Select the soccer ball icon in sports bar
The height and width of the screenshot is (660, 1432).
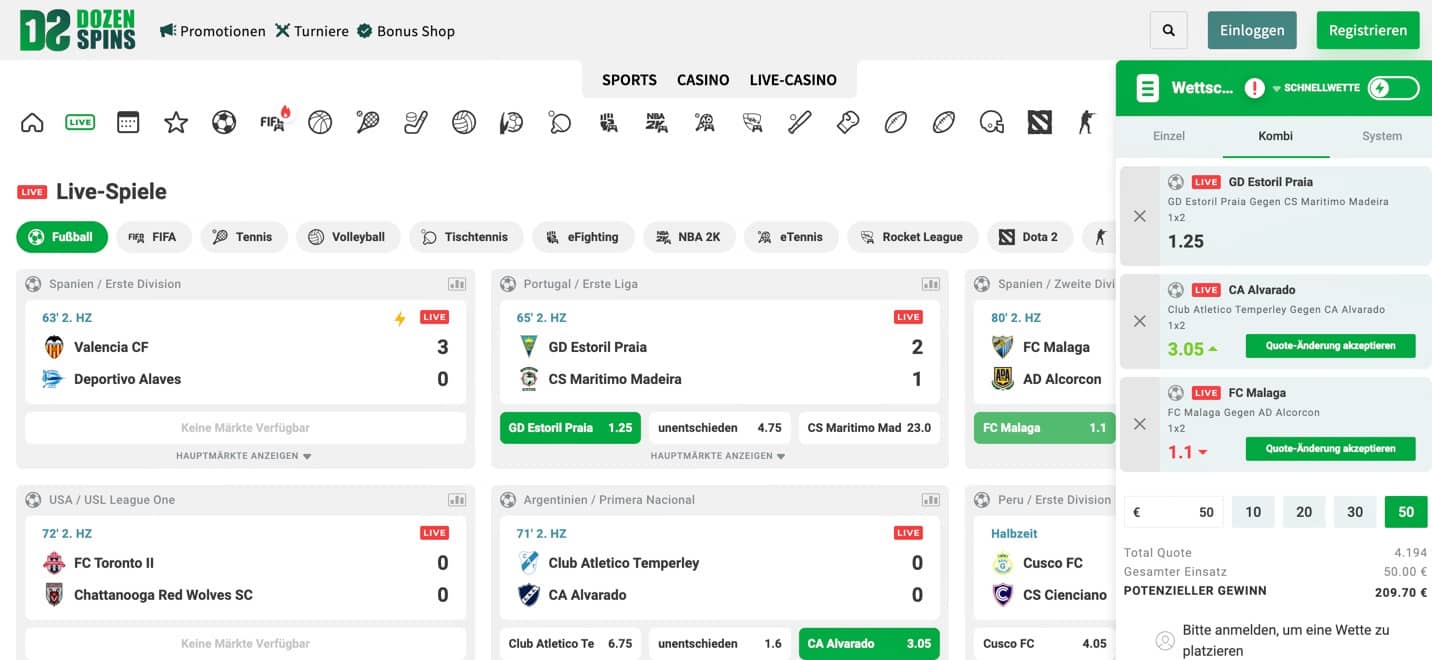224,123
